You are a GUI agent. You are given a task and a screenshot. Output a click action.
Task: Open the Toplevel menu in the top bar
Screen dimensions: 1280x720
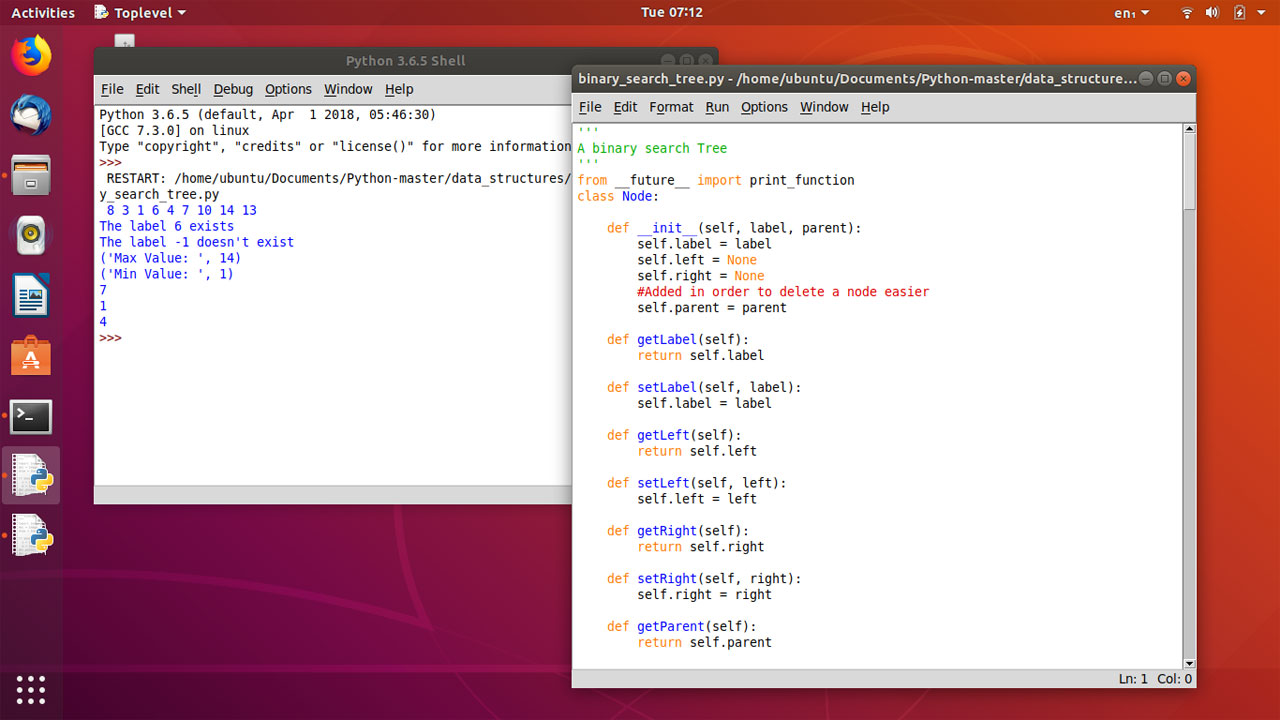pos(139,13)
